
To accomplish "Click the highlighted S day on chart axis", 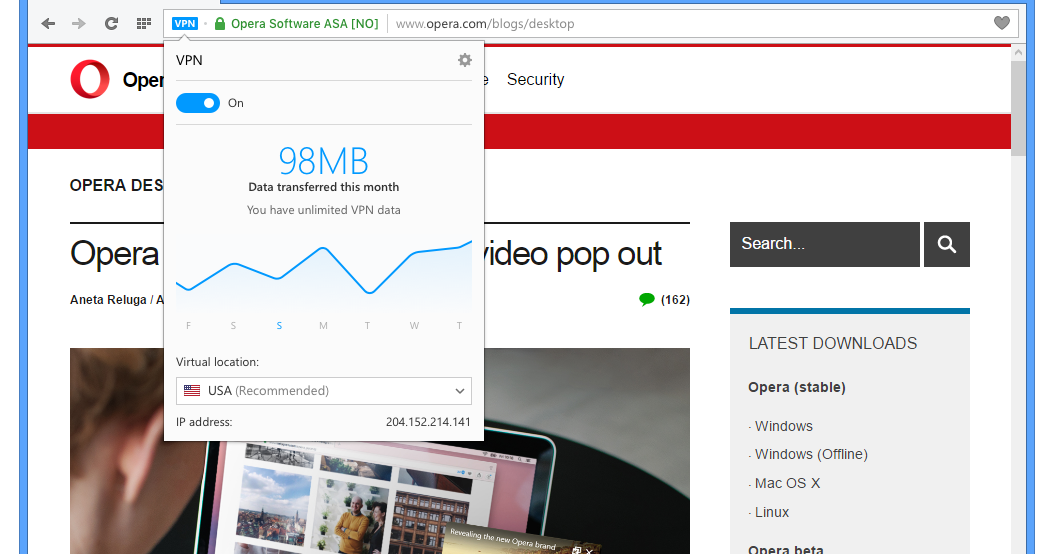I will pyautogui.click(x=279, y=326).
